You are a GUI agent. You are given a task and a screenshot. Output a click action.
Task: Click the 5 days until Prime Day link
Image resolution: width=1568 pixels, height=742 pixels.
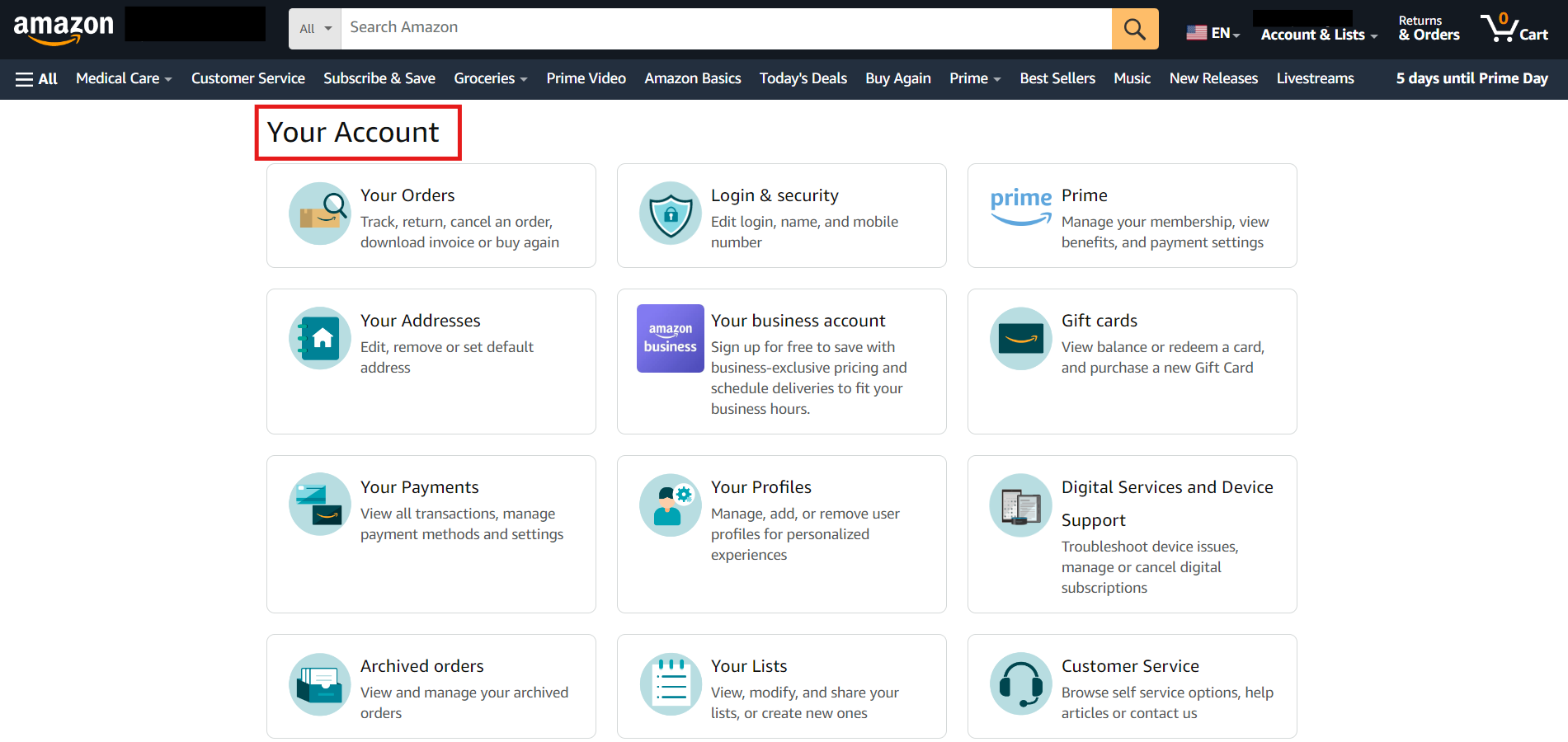pyautogui.click(x=1472, y=78)
